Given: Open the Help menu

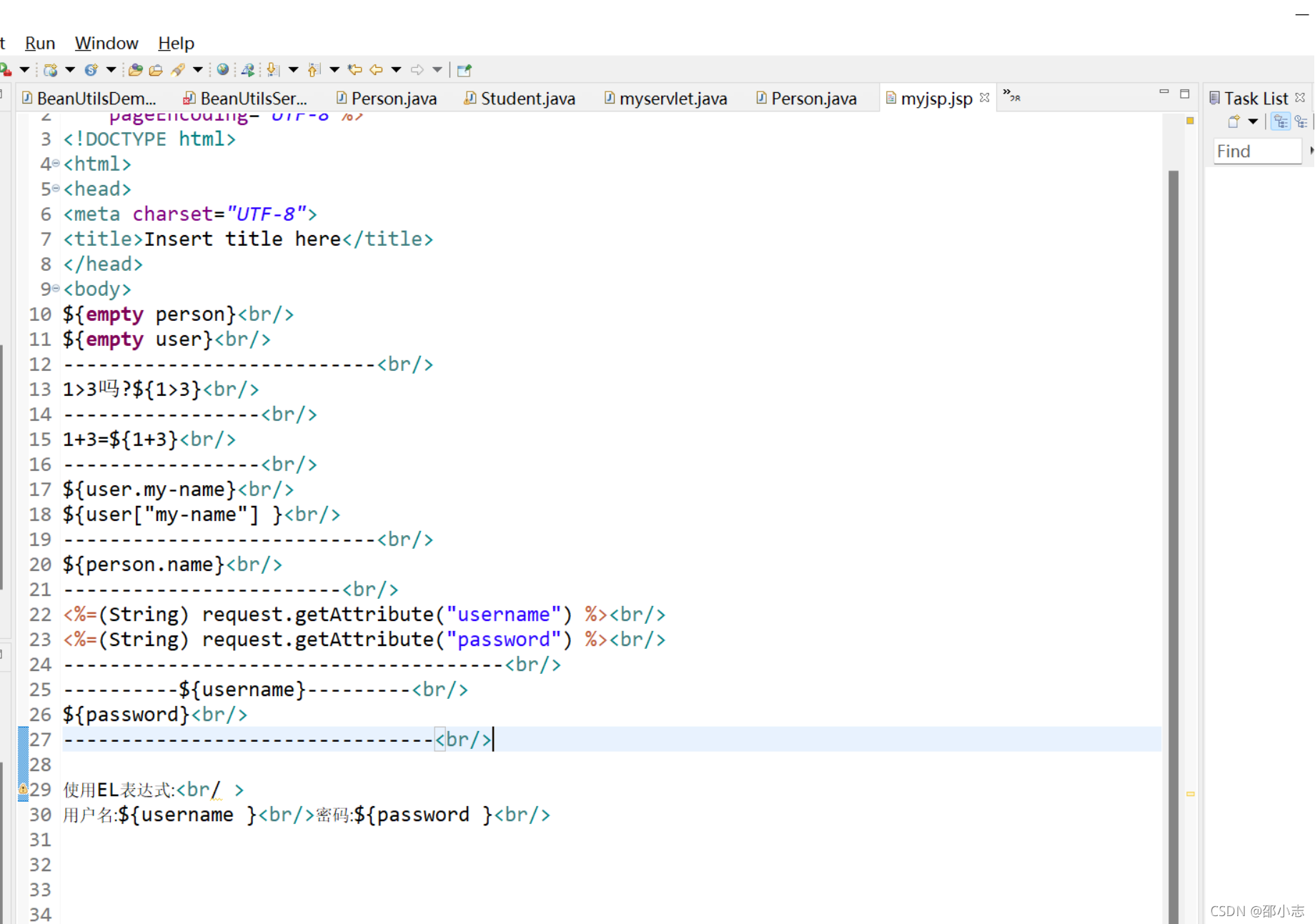Looking at the screenshot, I should coord(176,43).
